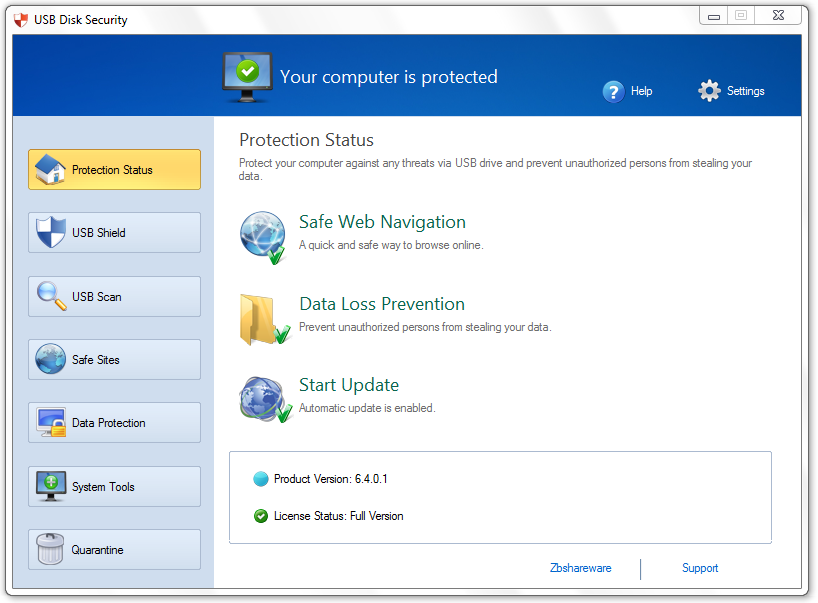Click the Safe Web Navigation globe icon
Viewport: 818px width, 603px height.
coord(263,237)
